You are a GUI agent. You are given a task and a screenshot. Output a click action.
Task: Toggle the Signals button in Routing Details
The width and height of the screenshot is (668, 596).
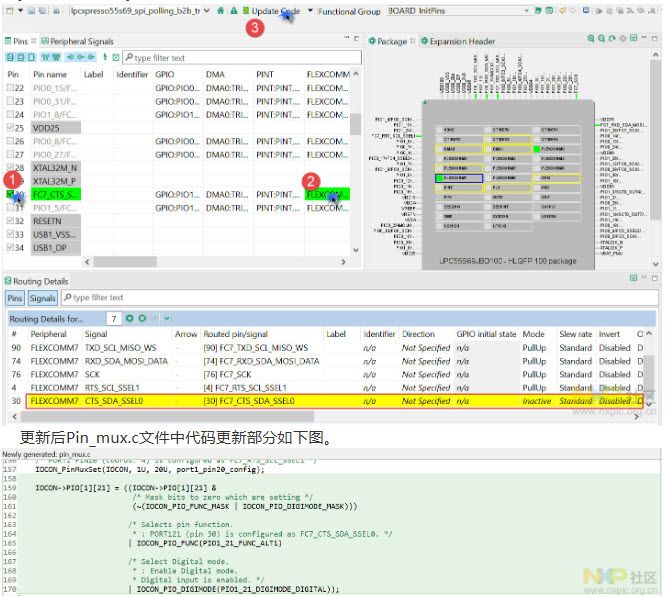point(42,298)
